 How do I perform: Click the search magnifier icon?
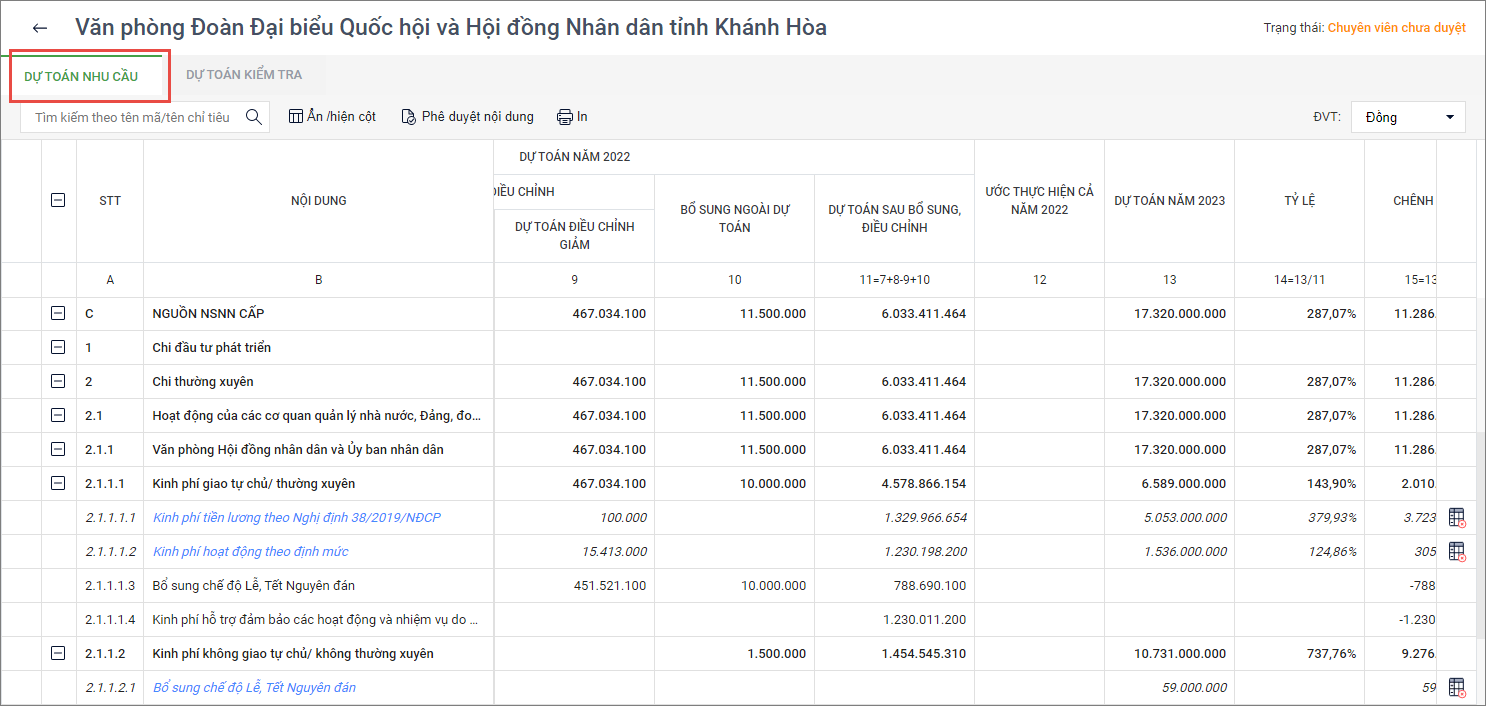coord(254,117)
